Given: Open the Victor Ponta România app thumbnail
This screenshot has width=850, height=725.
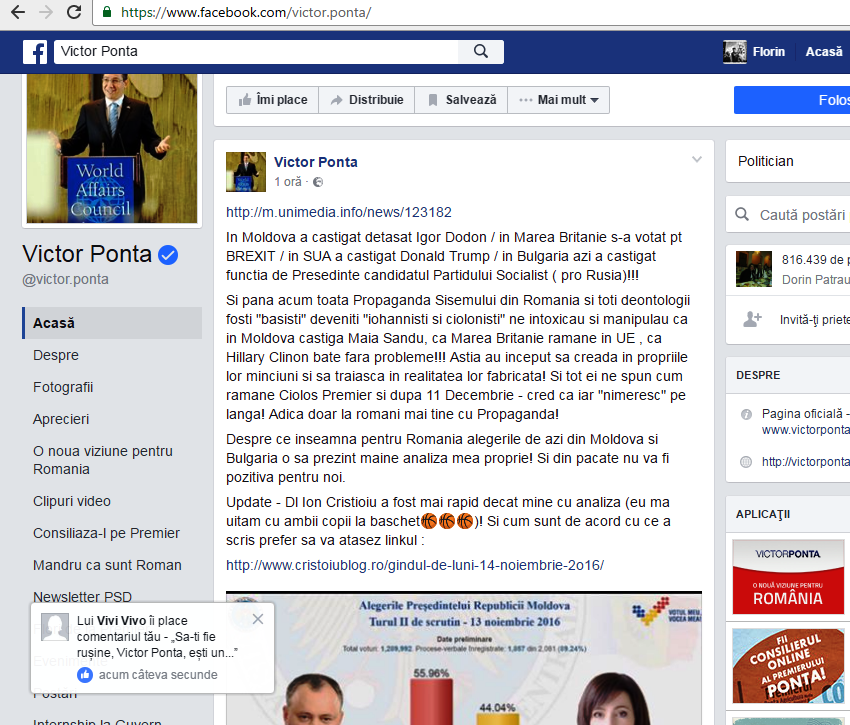Looking at the screenshot, I should [x=788, y=576].
